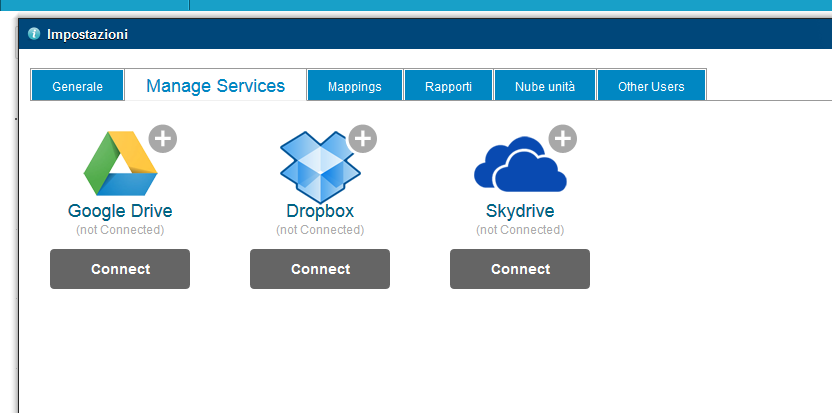The image size is (832, 413).
Task: Click the info icon beside Impostazioni title
Action: coord(34,34)
